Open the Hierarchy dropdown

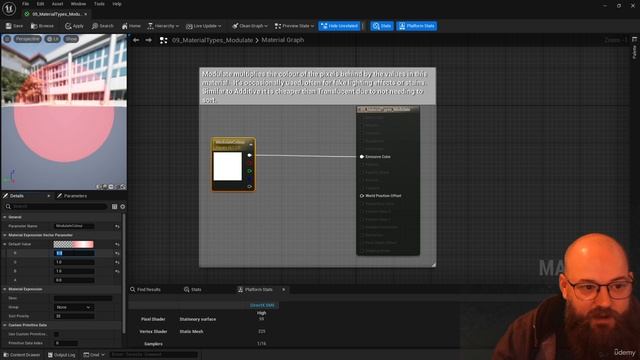[x=163, y=26]
